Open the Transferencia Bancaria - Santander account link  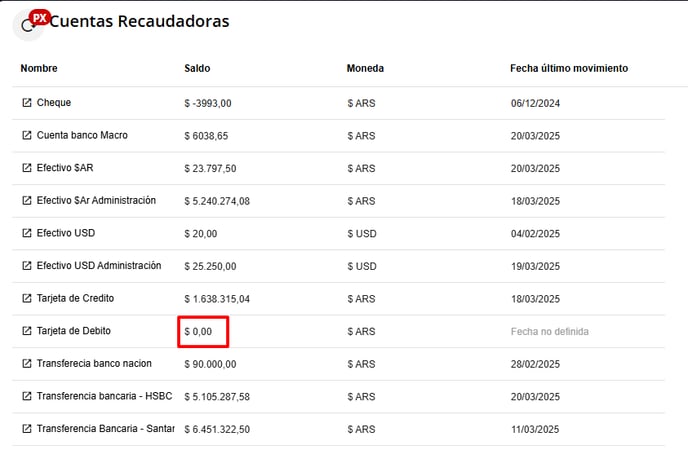(x=105, y=429)
